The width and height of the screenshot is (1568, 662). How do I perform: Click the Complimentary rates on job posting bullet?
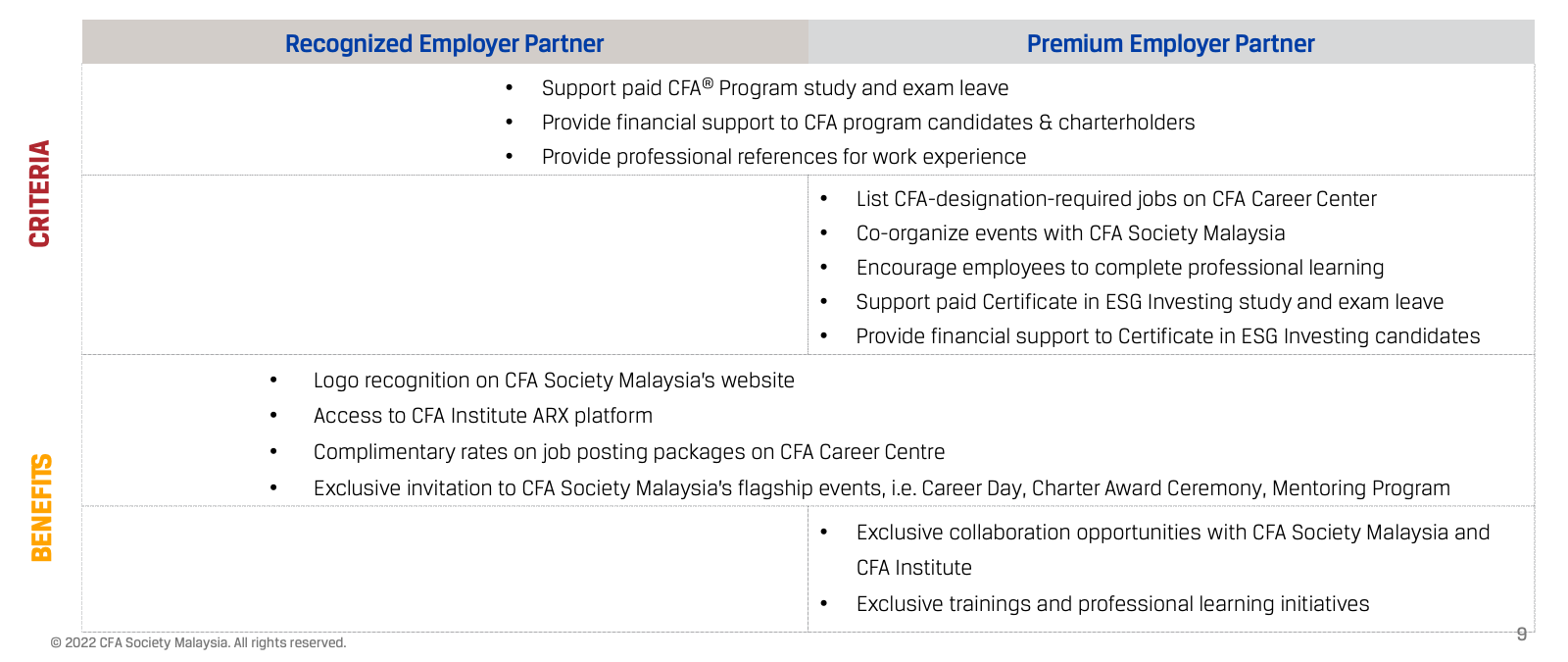pos(628,452)
